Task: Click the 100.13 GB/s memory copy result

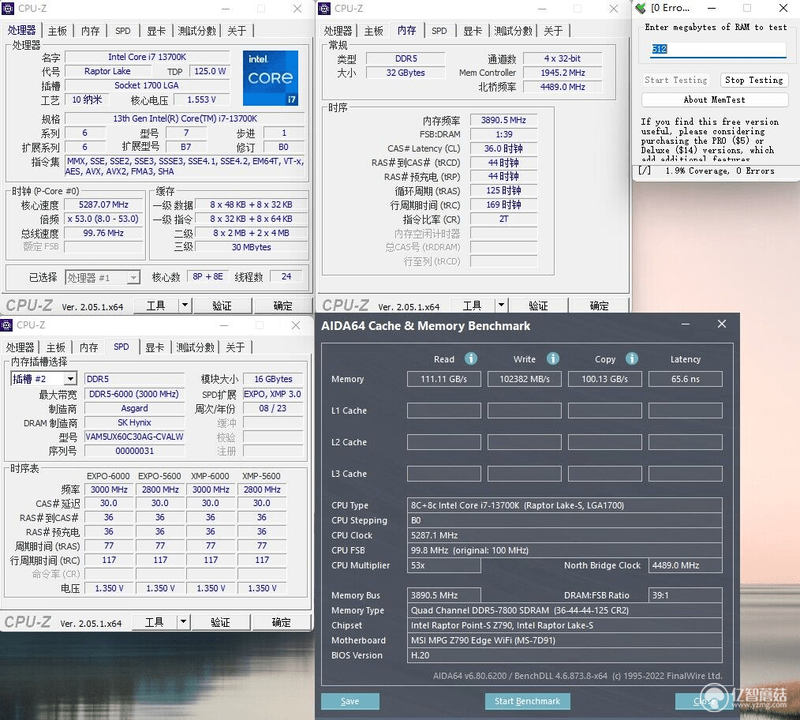Action: click(x=605, y=379)
